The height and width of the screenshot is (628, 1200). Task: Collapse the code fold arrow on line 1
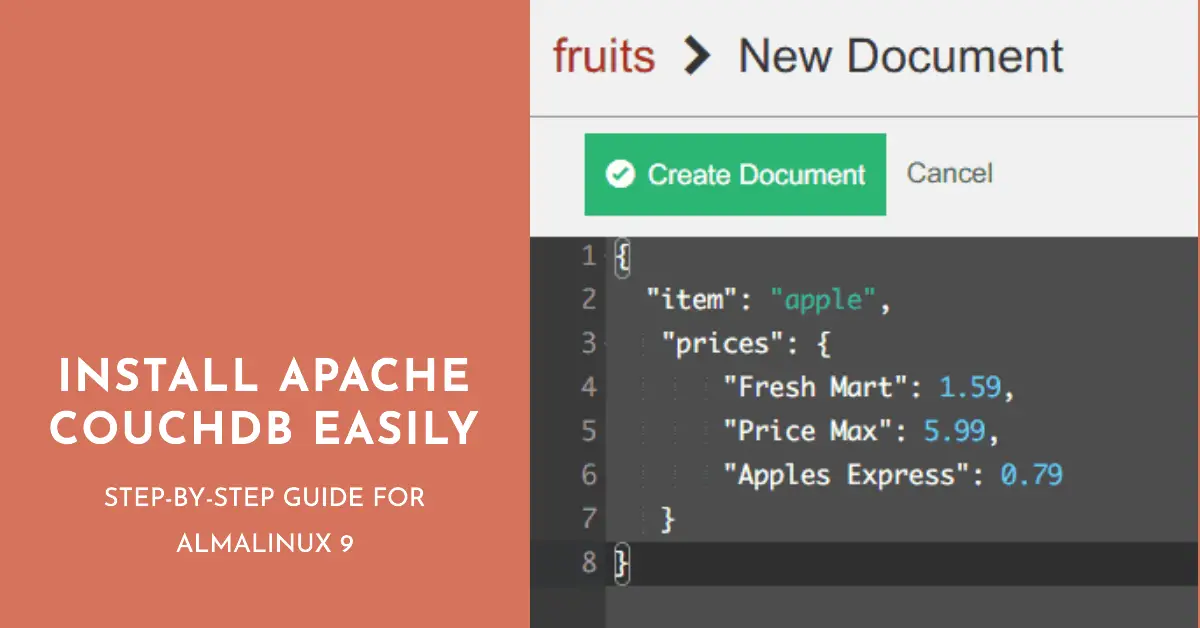coord(607,257)
